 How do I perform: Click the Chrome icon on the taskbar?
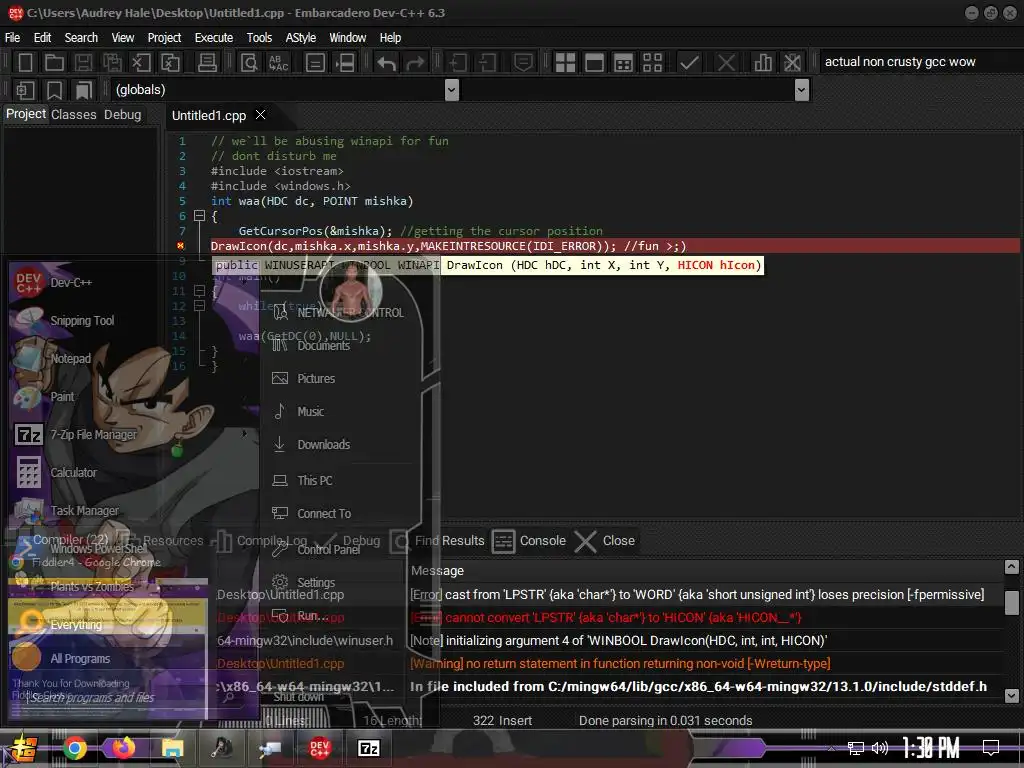74,748
